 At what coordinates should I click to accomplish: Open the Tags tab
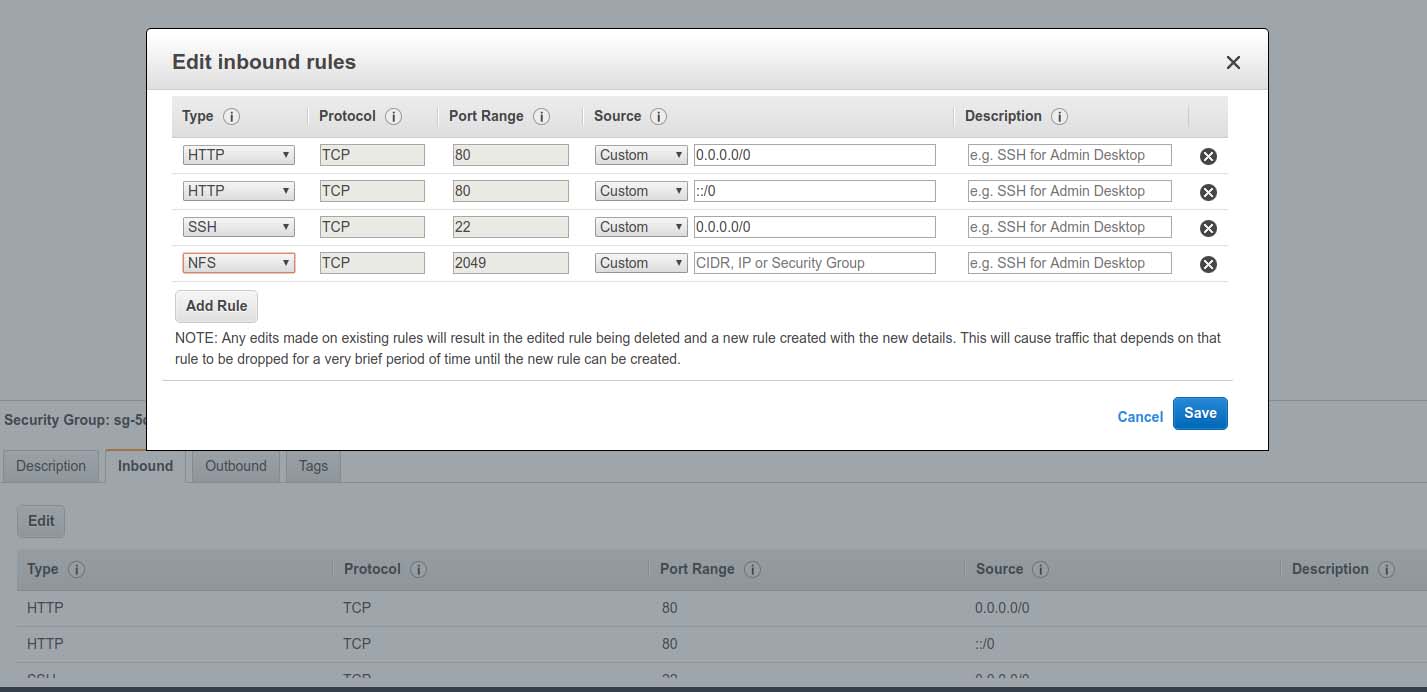point(313,466)
